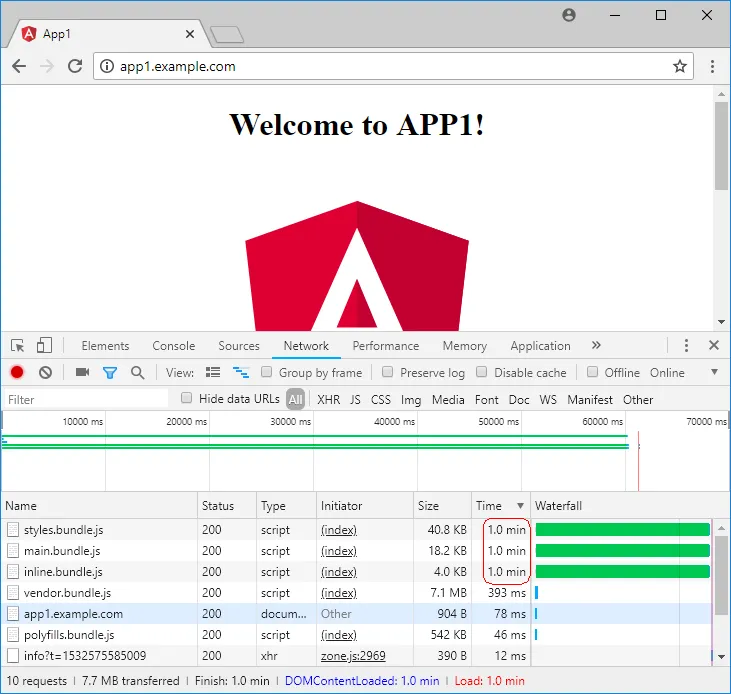Image resolution: width=731 pixels, height=694 pixels.
Task: Filter requests by CSS
Action: [x=381, y=400]
